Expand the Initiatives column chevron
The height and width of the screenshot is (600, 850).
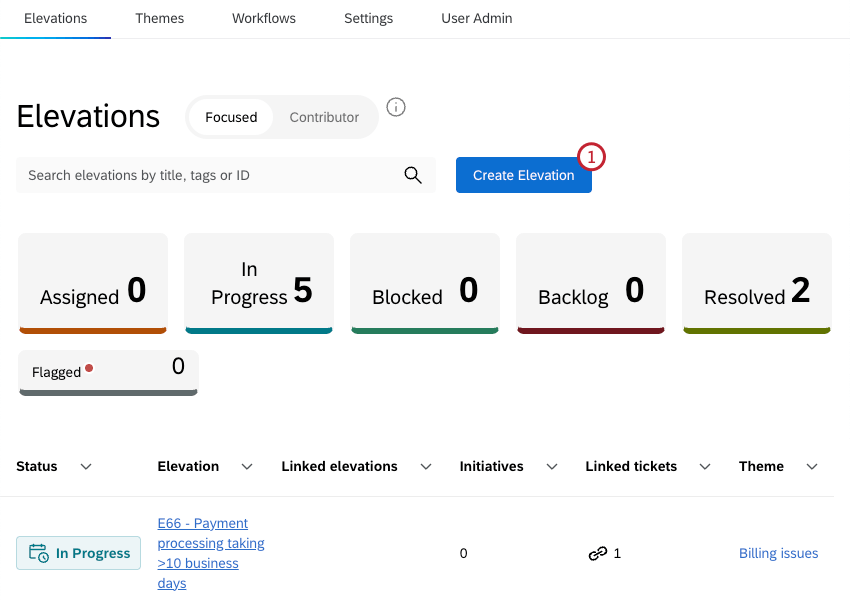[551, 466]
